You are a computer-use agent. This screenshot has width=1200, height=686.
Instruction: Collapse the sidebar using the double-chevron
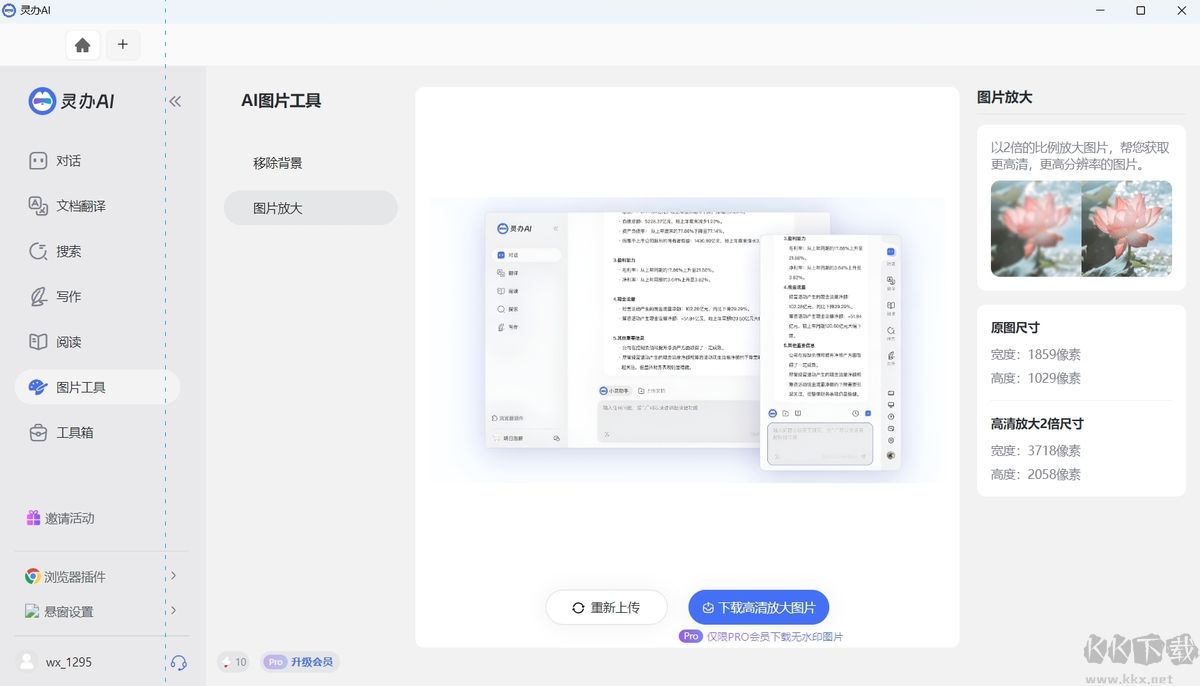pos(174,101)
